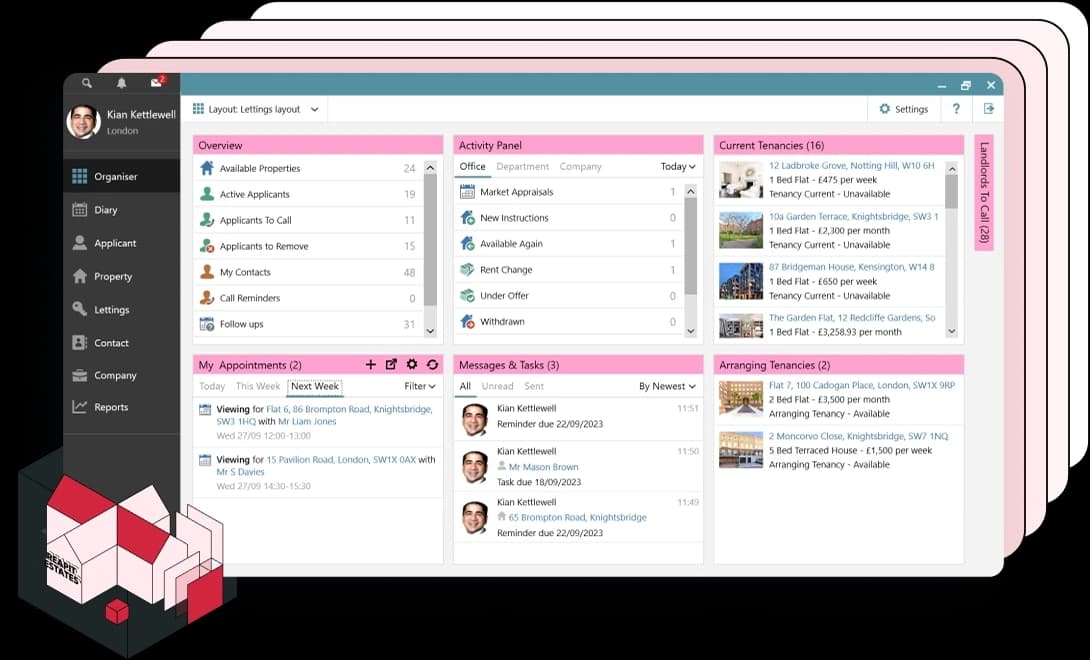This screenshot has width=1090, height=660.
Task: Click thumbnail of 2 Moncorvo Close property
Action: (x=740, y=449)
